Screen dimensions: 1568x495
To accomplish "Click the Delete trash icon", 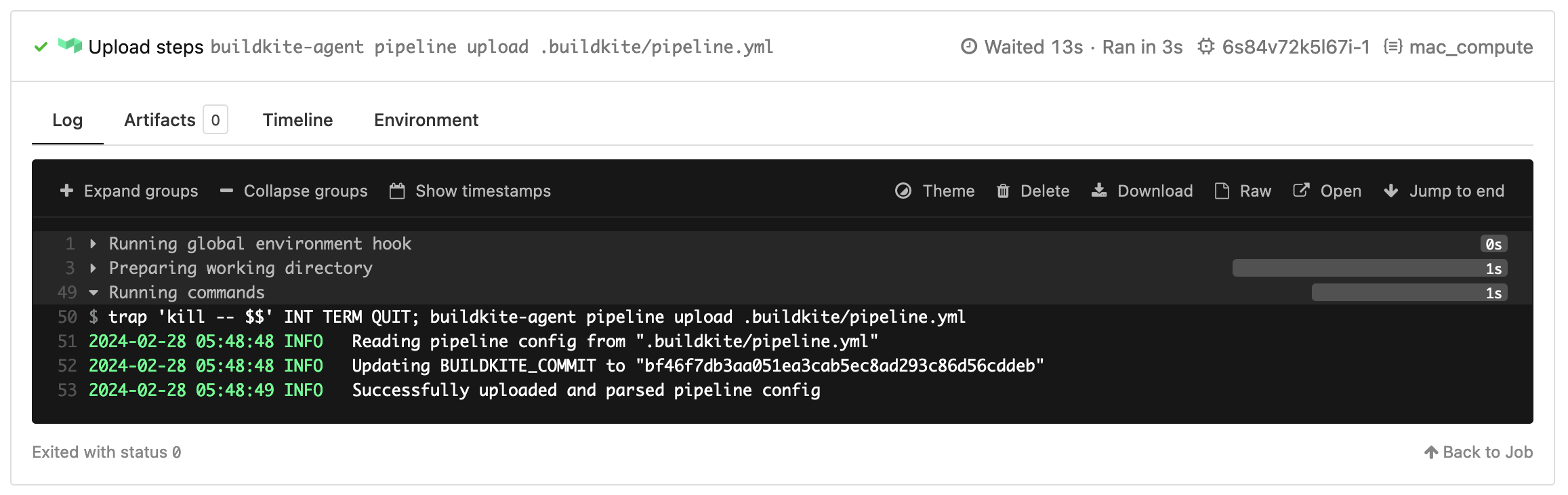I will click(x=1003, y=191).
